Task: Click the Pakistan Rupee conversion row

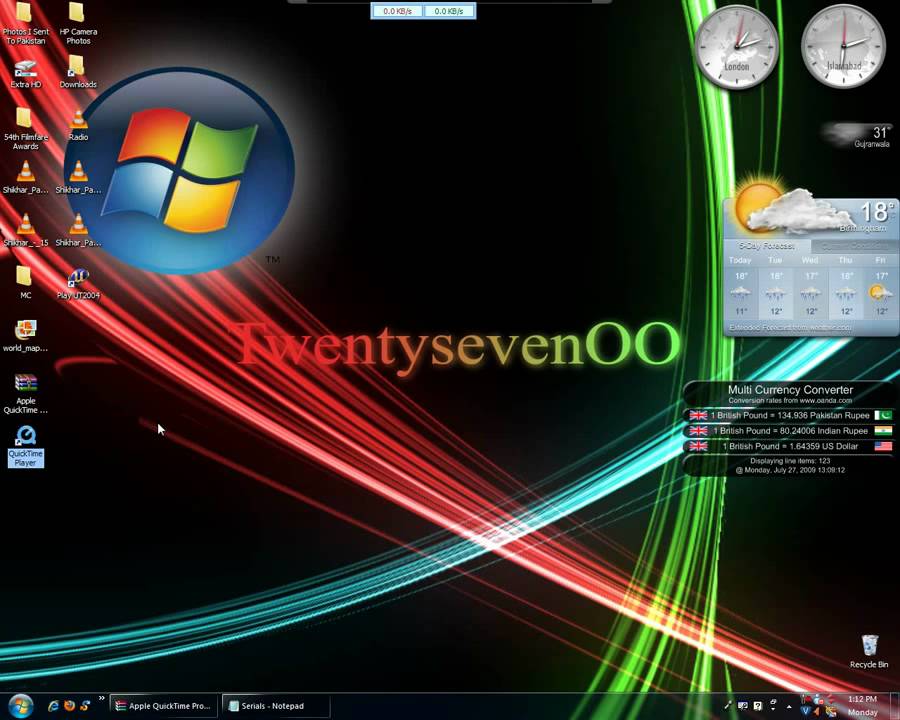Action: tap(790, 415)
